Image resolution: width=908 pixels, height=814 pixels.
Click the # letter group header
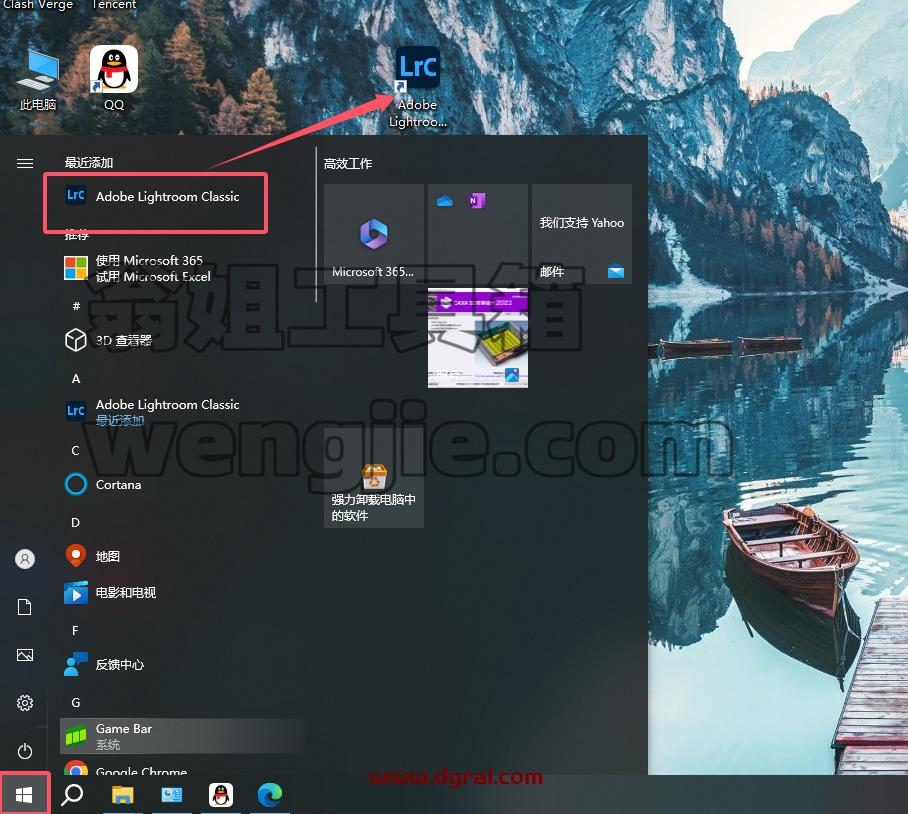(76, 306)
